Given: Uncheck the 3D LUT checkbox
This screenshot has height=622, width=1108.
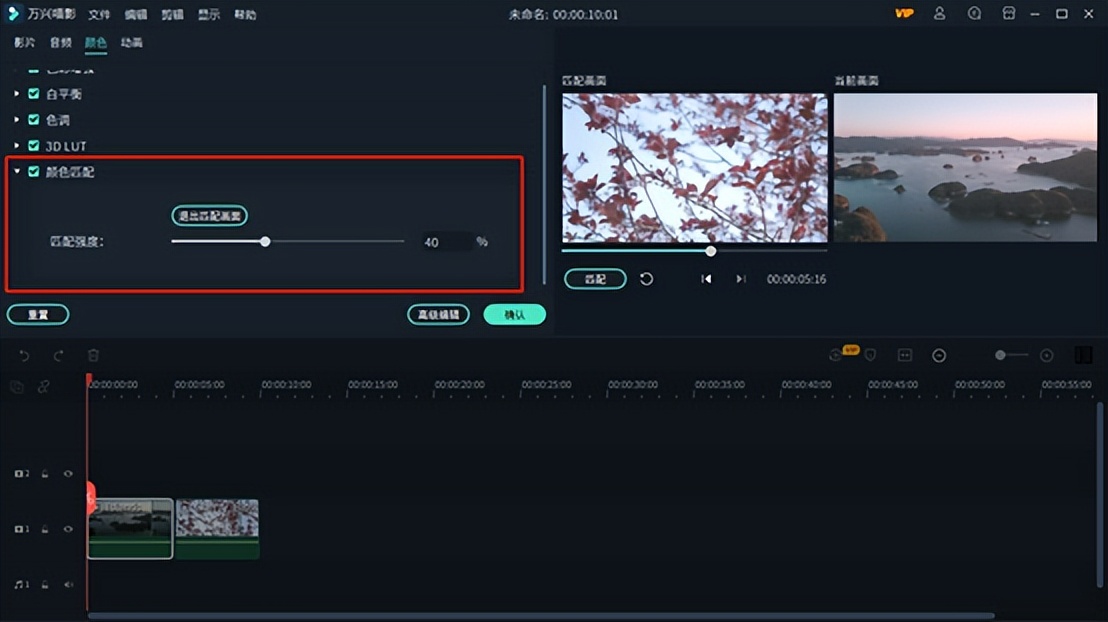Looking at the screenshot, I should coord(33,146).
